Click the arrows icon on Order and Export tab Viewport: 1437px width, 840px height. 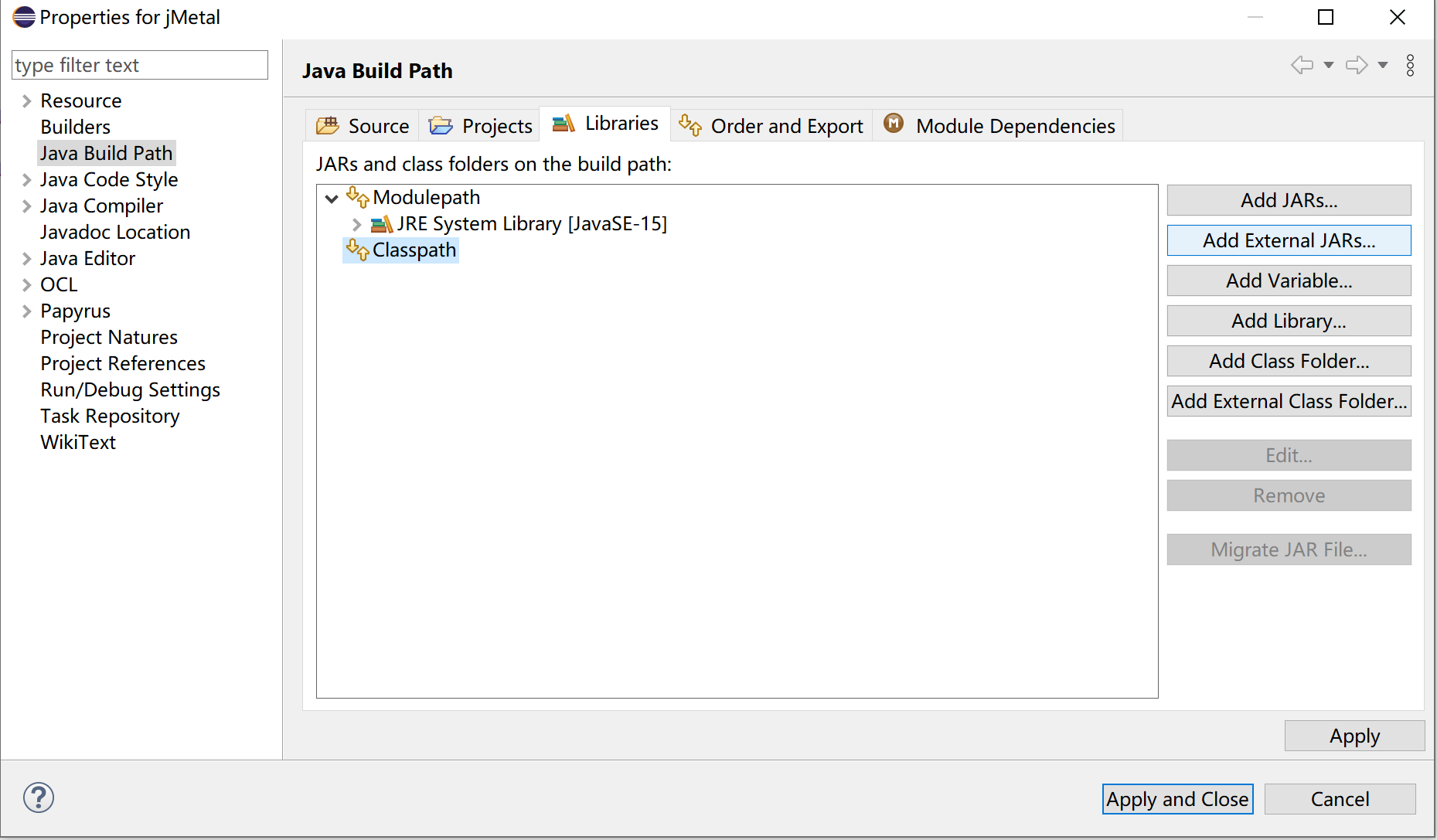(689, 124)
